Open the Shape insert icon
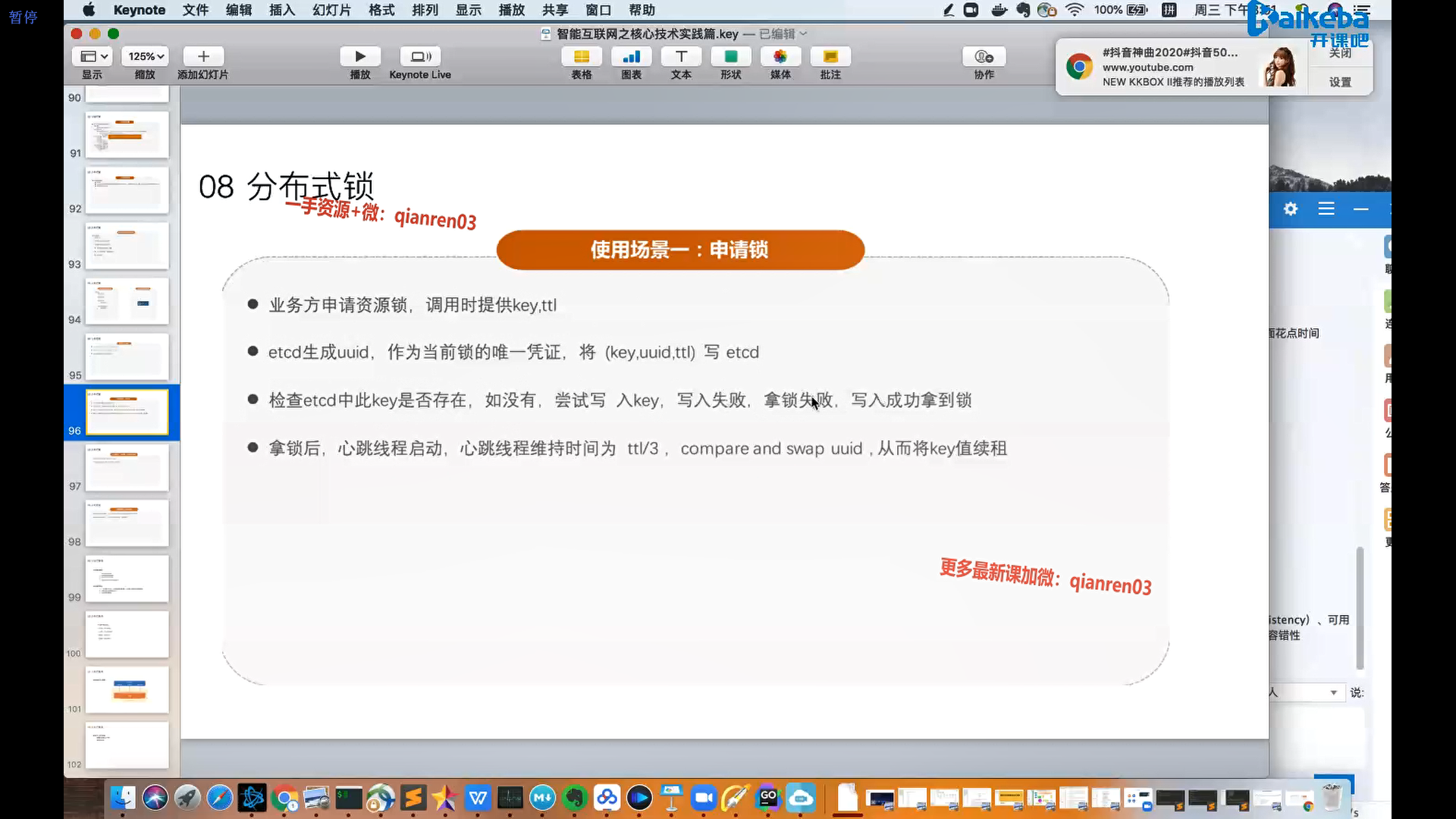The height and width of the screenshot is (819, 1456). [730, 57]
